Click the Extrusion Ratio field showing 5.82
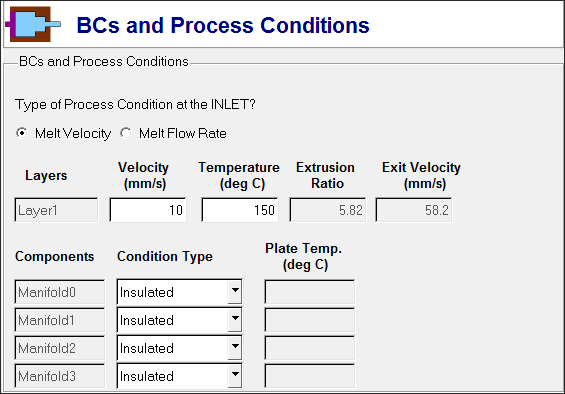This screenshot has width=565, height=394. 328,210
